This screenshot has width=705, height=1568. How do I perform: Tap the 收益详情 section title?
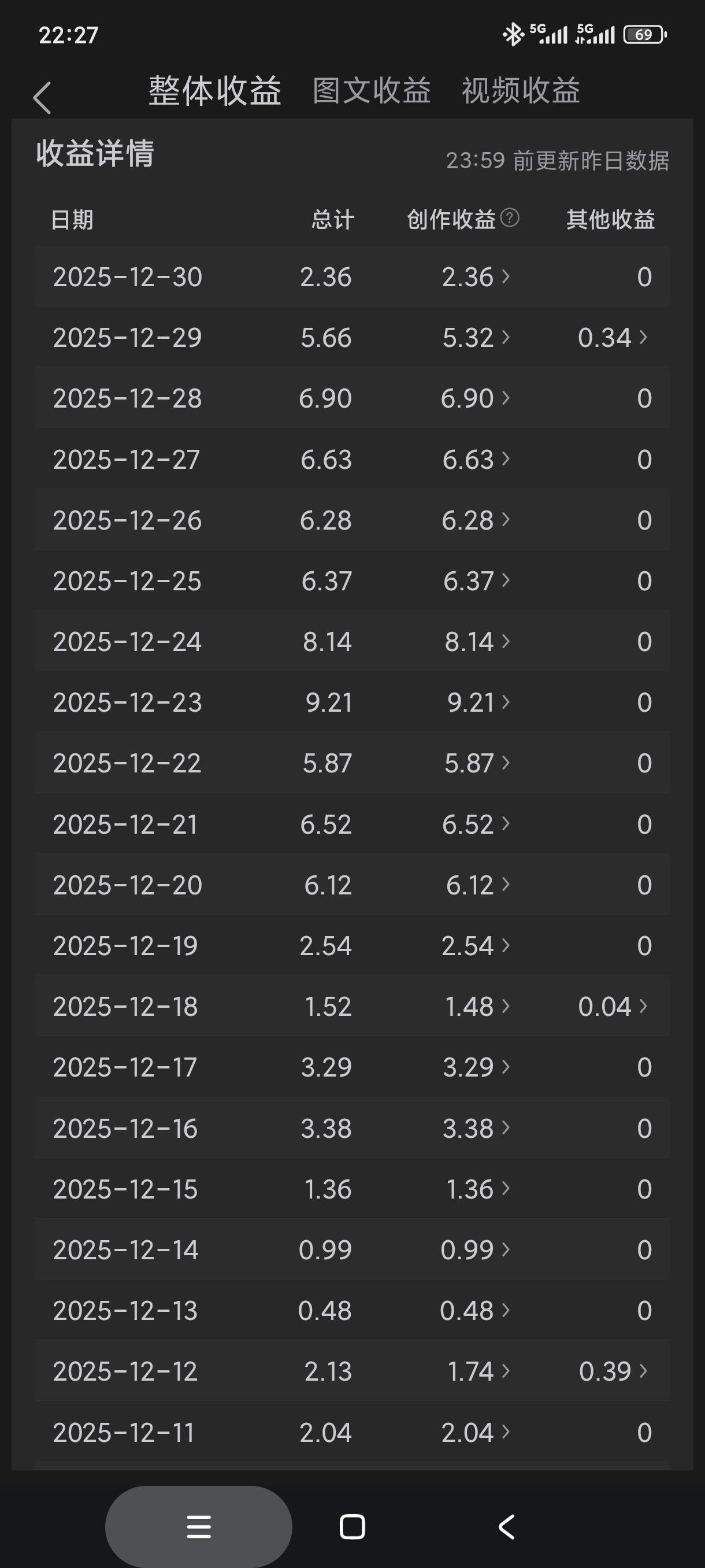95,153
